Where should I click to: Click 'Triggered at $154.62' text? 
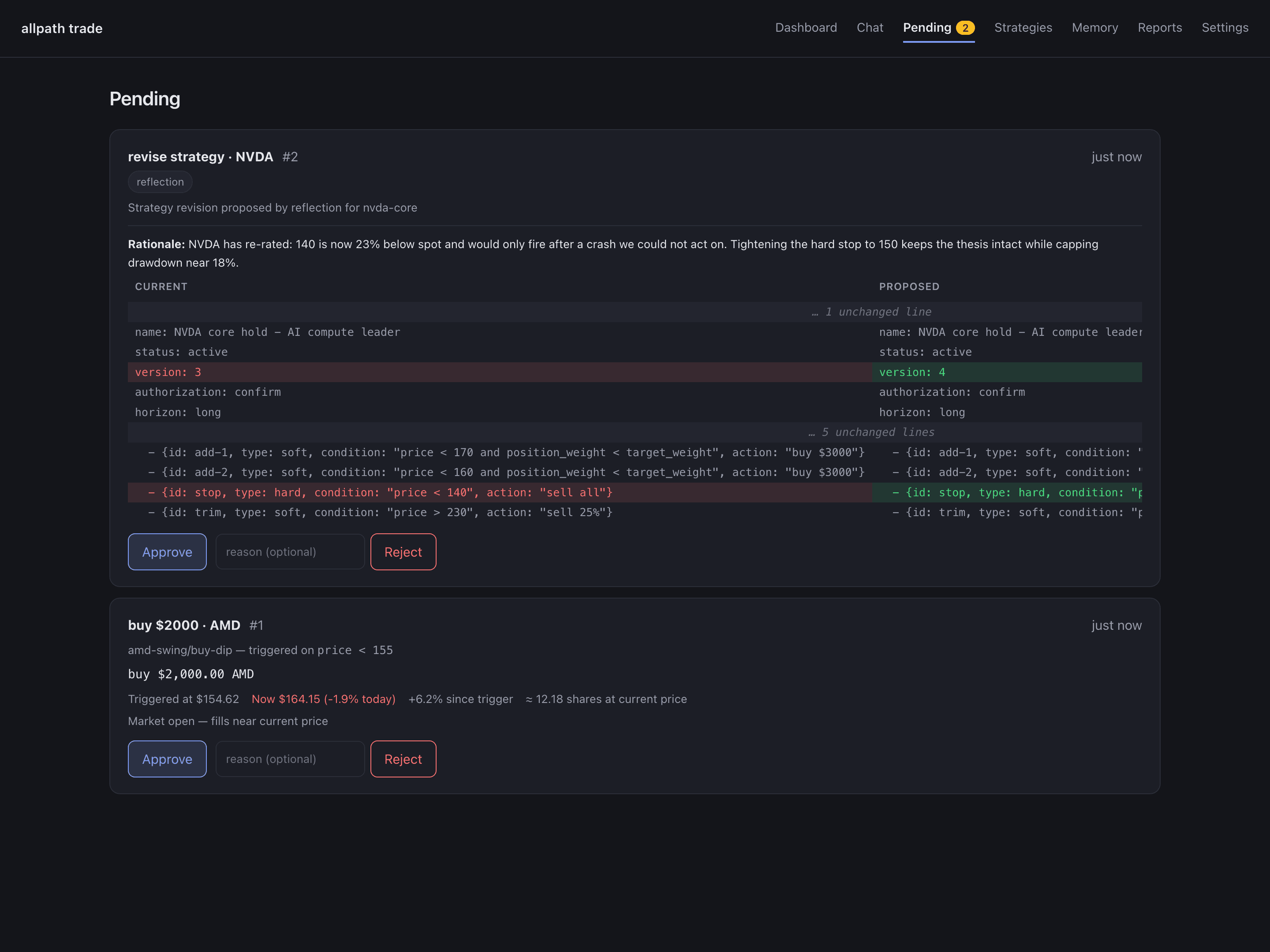coord(183,699)
